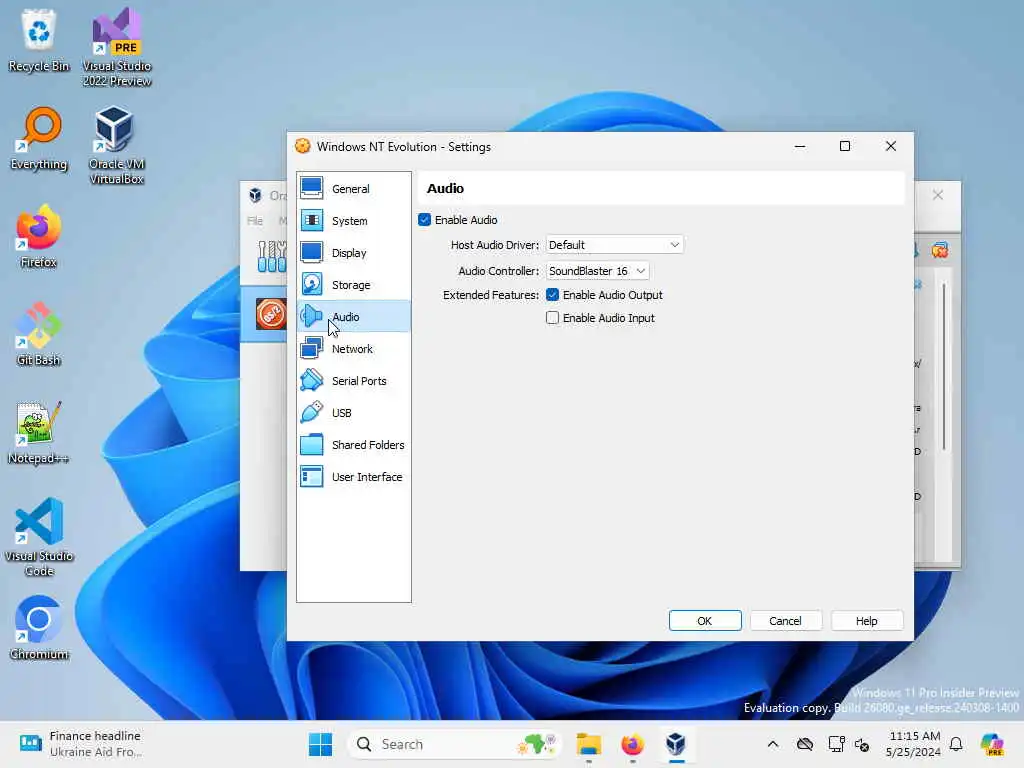This screenshot has width=1024, height=768.
Task: Open File Explorer from the taskbar
Action: pyautogui.click(x=588, y=744)
